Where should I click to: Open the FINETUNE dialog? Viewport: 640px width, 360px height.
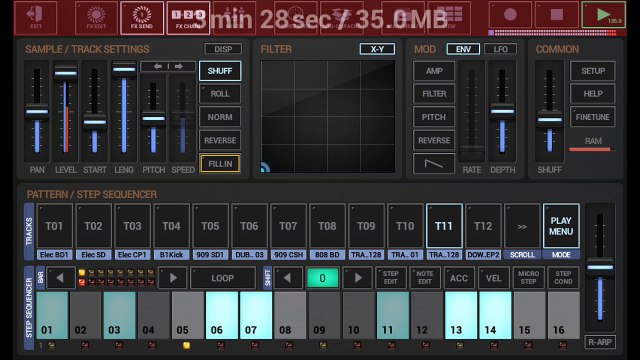[593, 117]
